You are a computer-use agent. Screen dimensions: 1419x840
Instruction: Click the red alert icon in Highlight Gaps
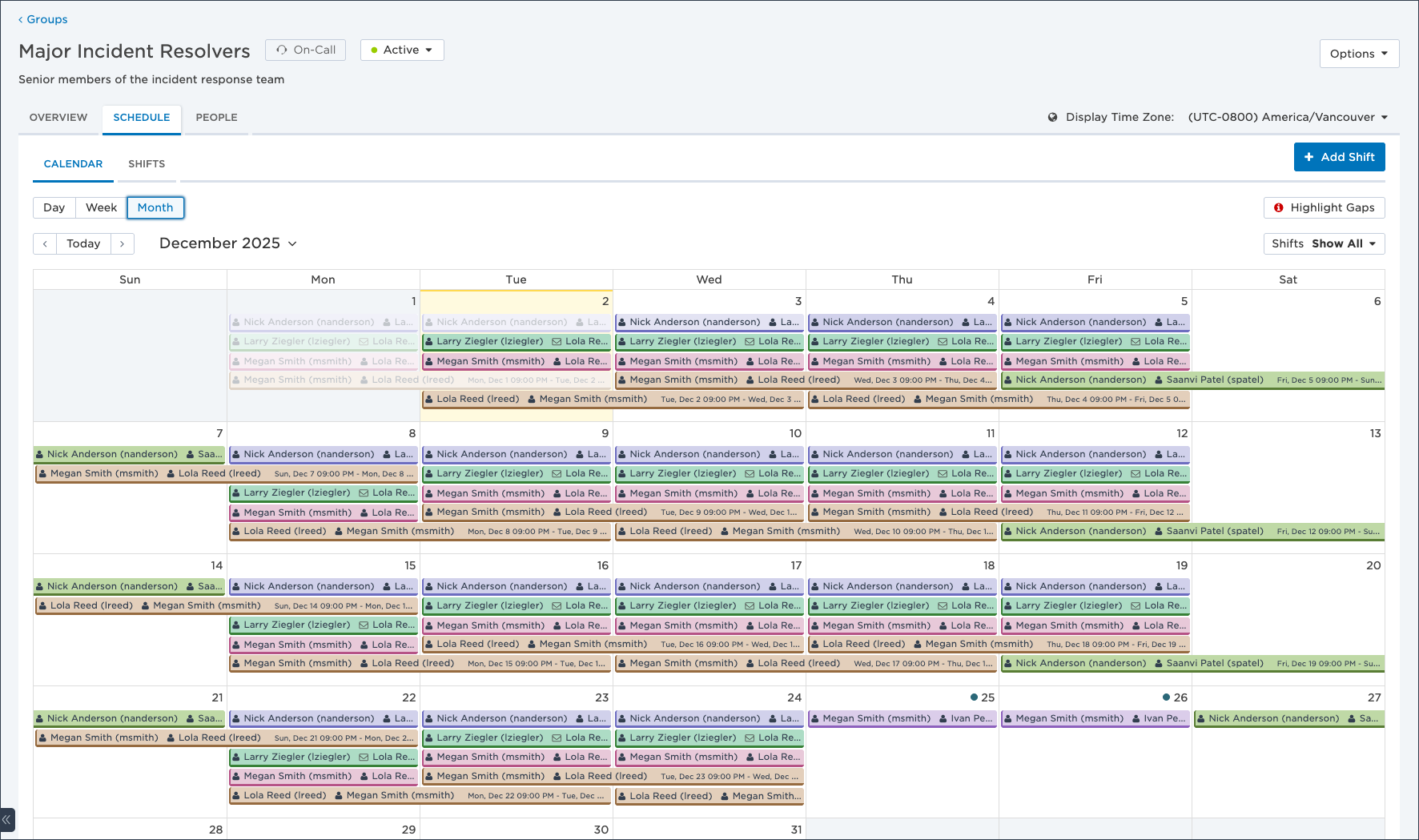coord(1279,207)
